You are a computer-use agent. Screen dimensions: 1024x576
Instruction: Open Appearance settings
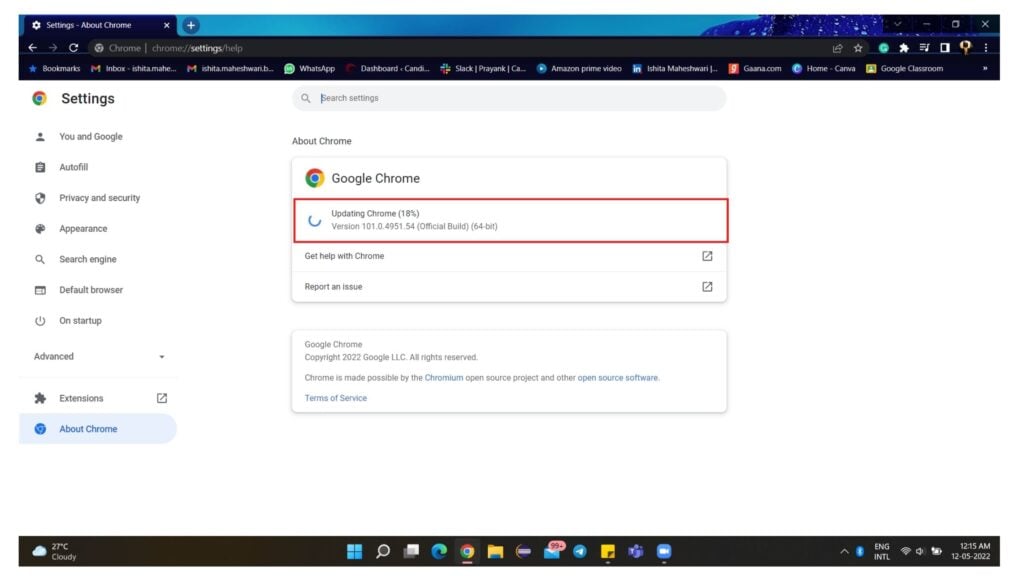coord(84,229)
